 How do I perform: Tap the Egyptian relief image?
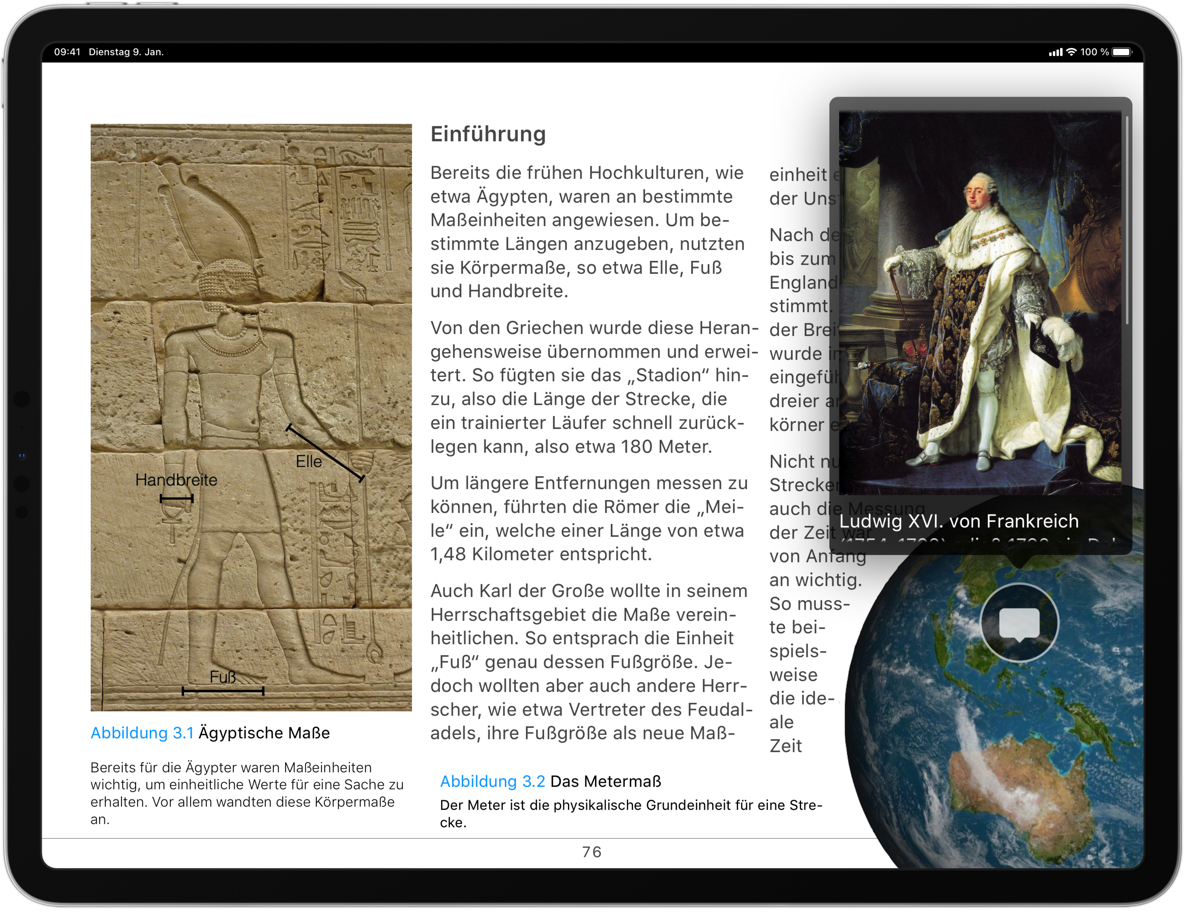[251, 417]
